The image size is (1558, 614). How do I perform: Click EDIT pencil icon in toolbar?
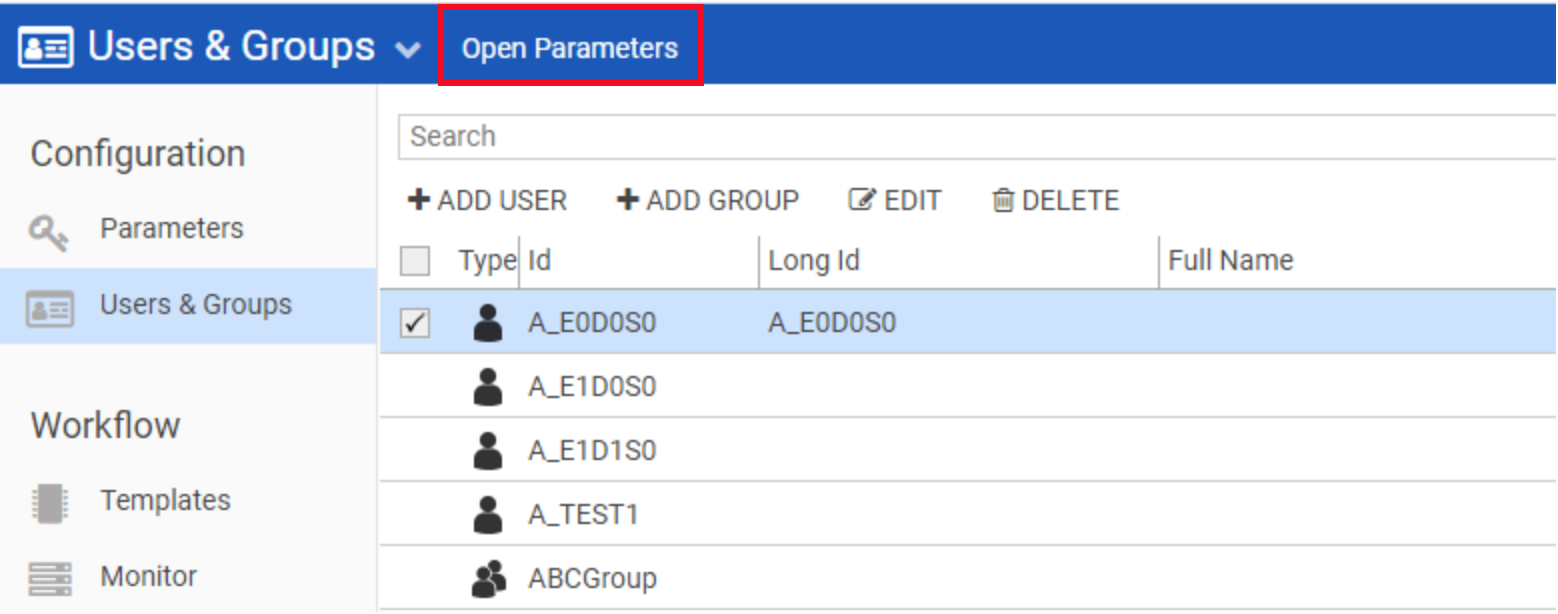[x=862, y=201]
